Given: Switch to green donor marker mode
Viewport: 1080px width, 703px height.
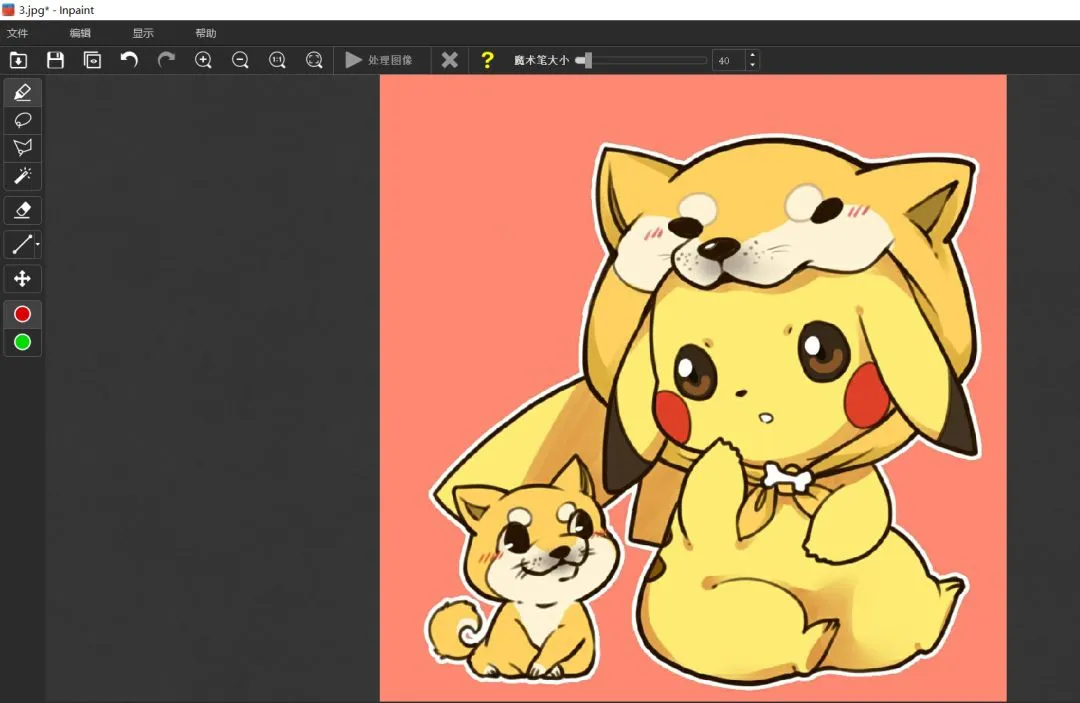Looking at the screenshot, I should (22, 342).
